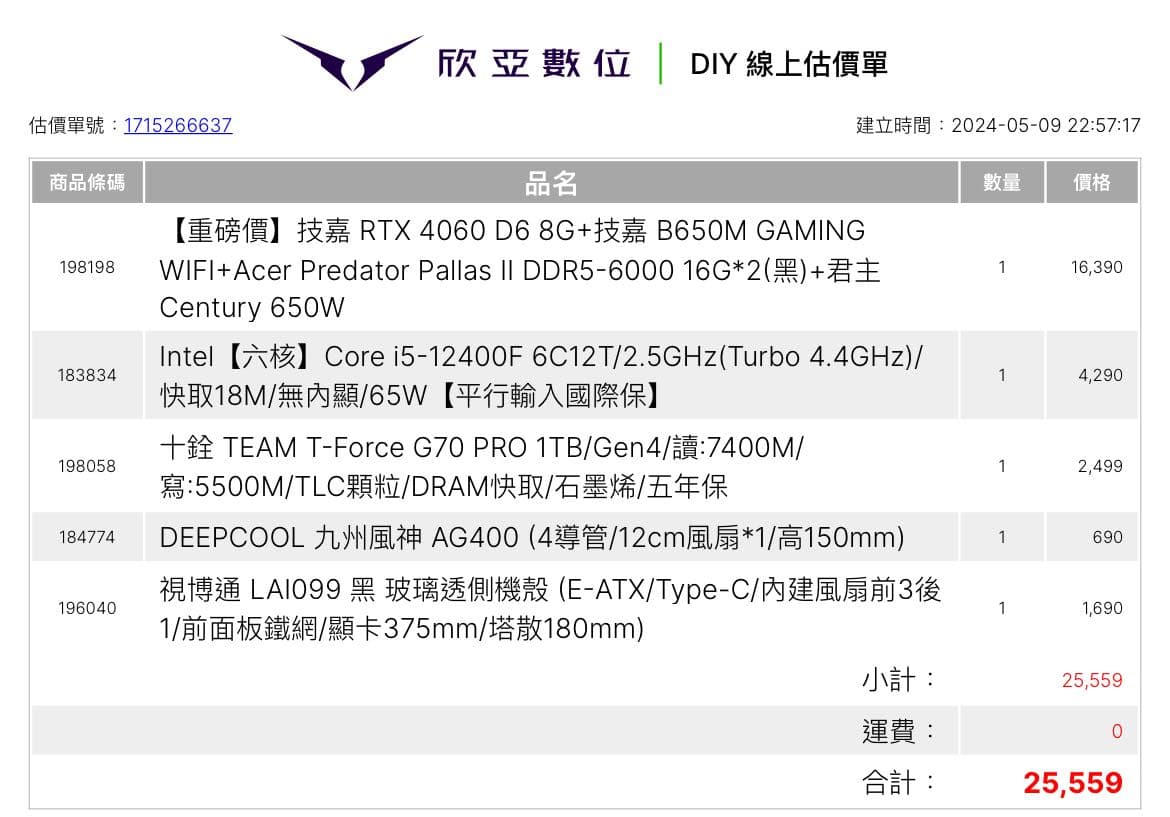The height and width of the screenshot is (817, 1170).
Task: Click the 視博通 LAI099 case item
Action: tap(550, 608)
